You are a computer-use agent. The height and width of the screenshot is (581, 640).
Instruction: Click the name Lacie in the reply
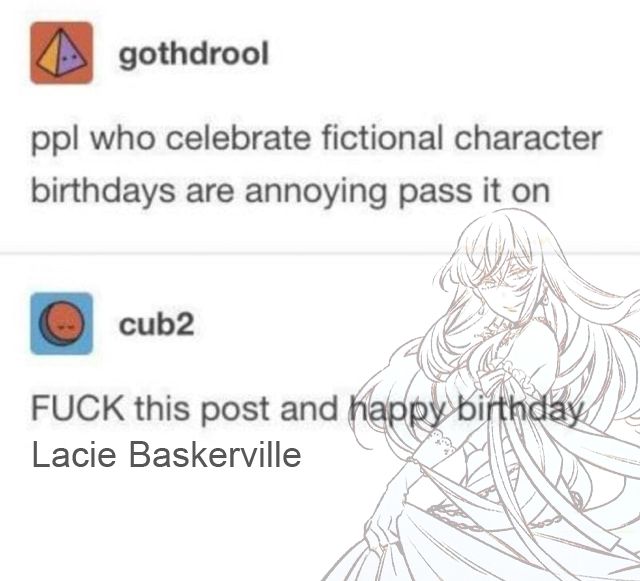click(74, 454)
